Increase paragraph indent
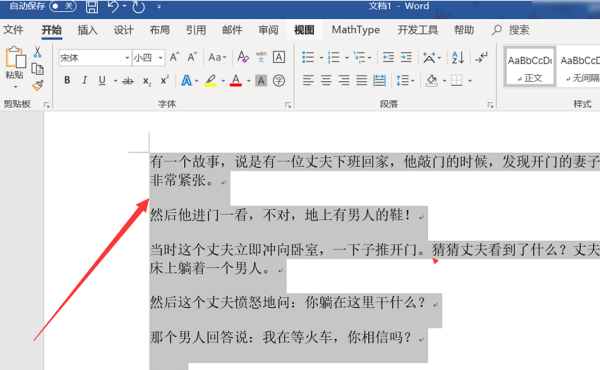600x370 pixels. coord(406,57)
